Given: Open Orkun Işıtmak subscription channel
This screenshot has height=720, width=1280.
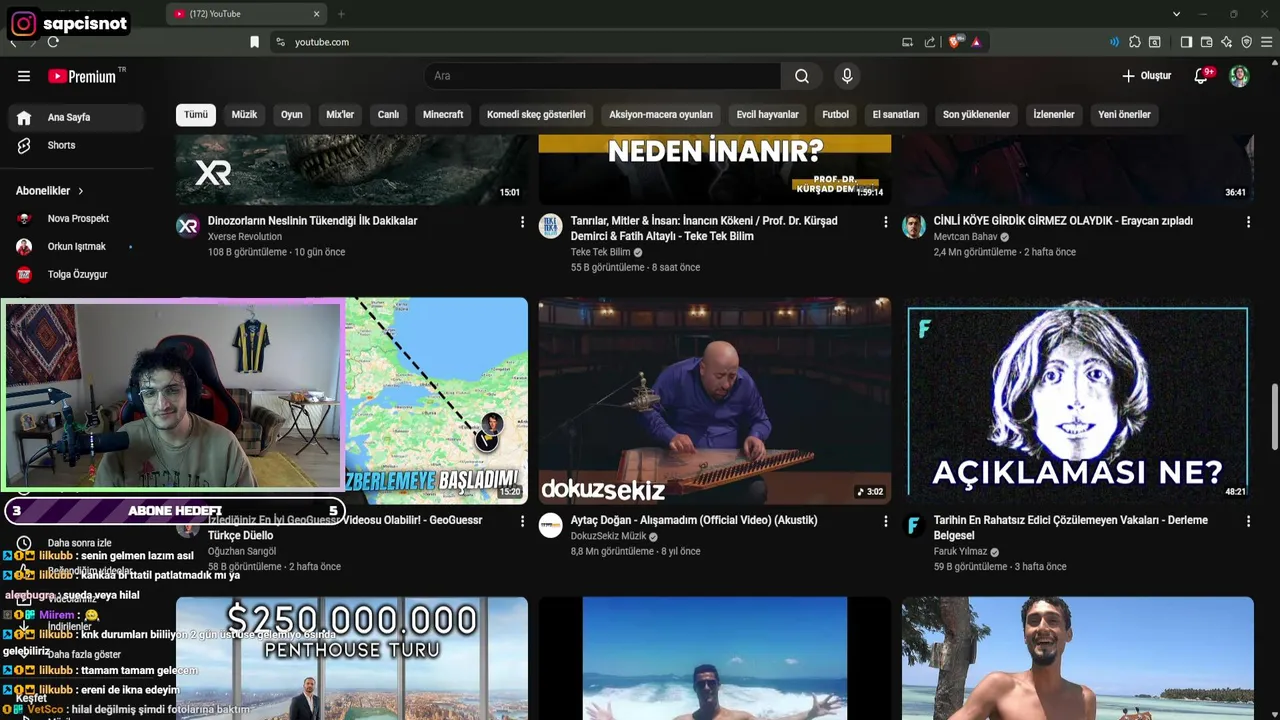Looking at the screenshot, I should (x=76, y=246).
